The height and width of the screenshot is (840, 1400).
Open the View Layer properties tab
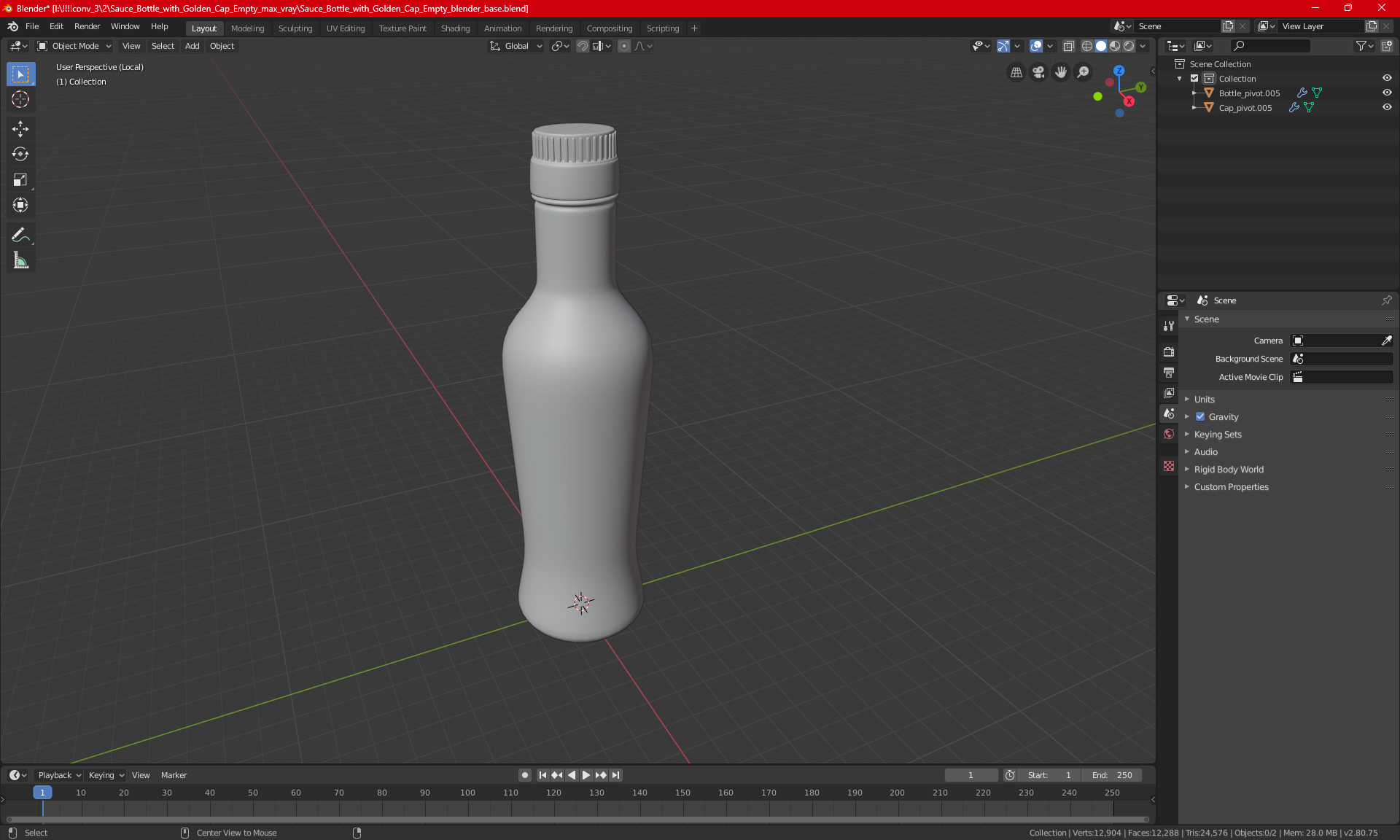(x=1169, y=393)
